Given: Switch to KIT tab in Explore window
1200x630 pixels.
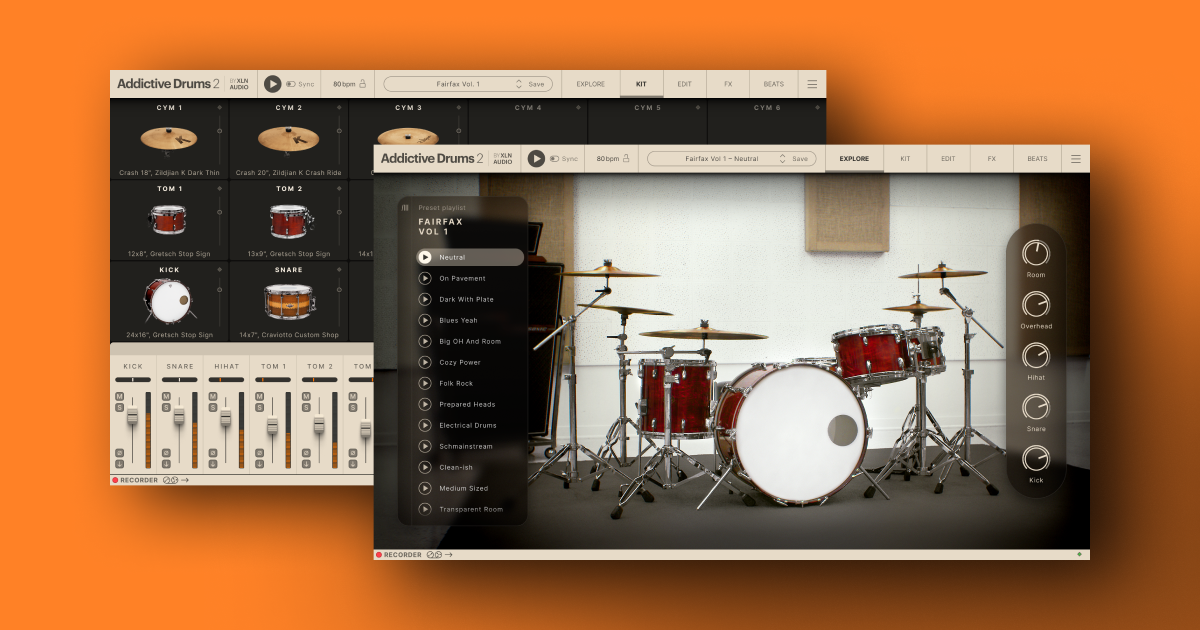Looking at the screenshot, I should click(x=905, y=158).
